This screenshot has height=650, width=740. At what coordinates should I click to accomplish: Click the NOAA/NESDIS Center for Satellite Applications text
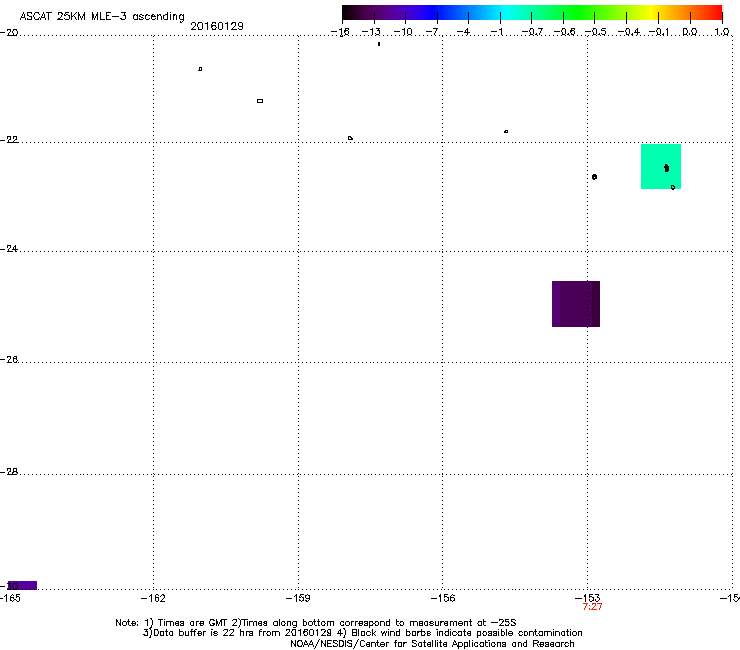(x=432, y=644)
